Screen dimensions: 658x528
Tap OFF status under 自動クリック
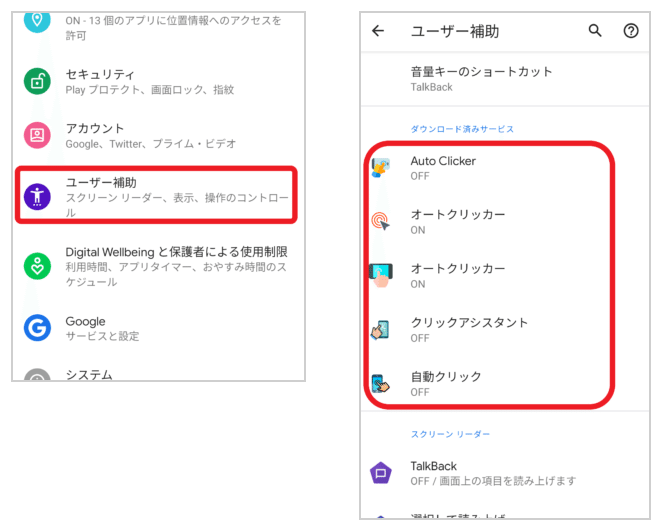pyautogui.click(x=420, y=392)
